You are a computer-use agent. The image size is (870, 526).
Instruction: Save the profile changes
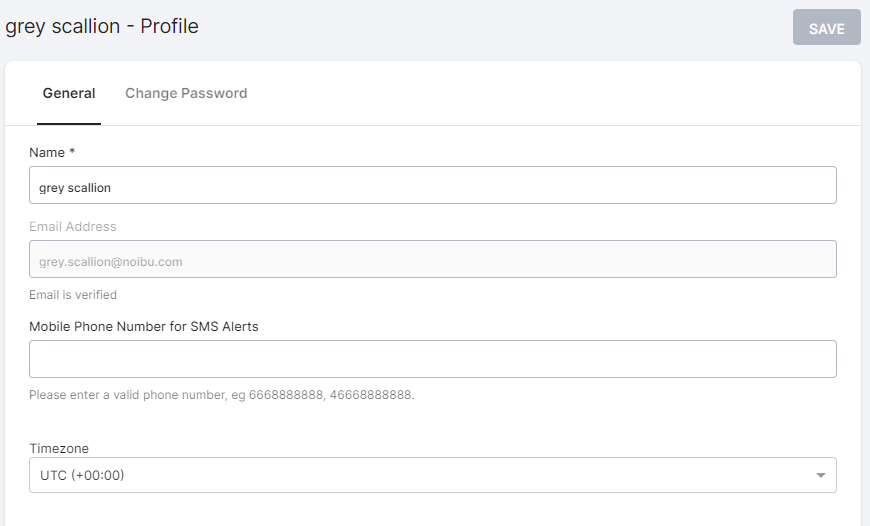click(826, 27)
